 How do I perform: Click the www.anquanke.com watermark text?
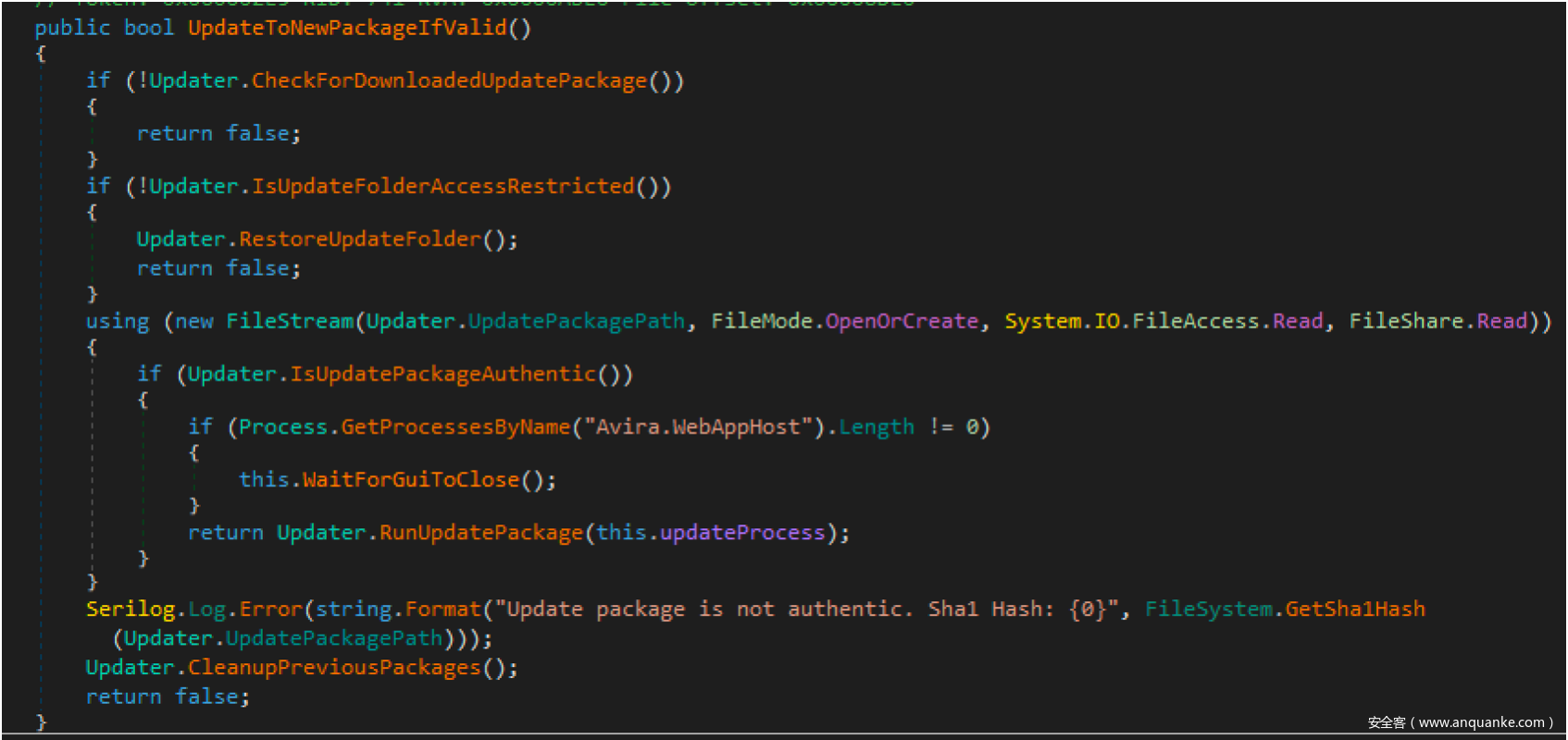coord(1481,722)
